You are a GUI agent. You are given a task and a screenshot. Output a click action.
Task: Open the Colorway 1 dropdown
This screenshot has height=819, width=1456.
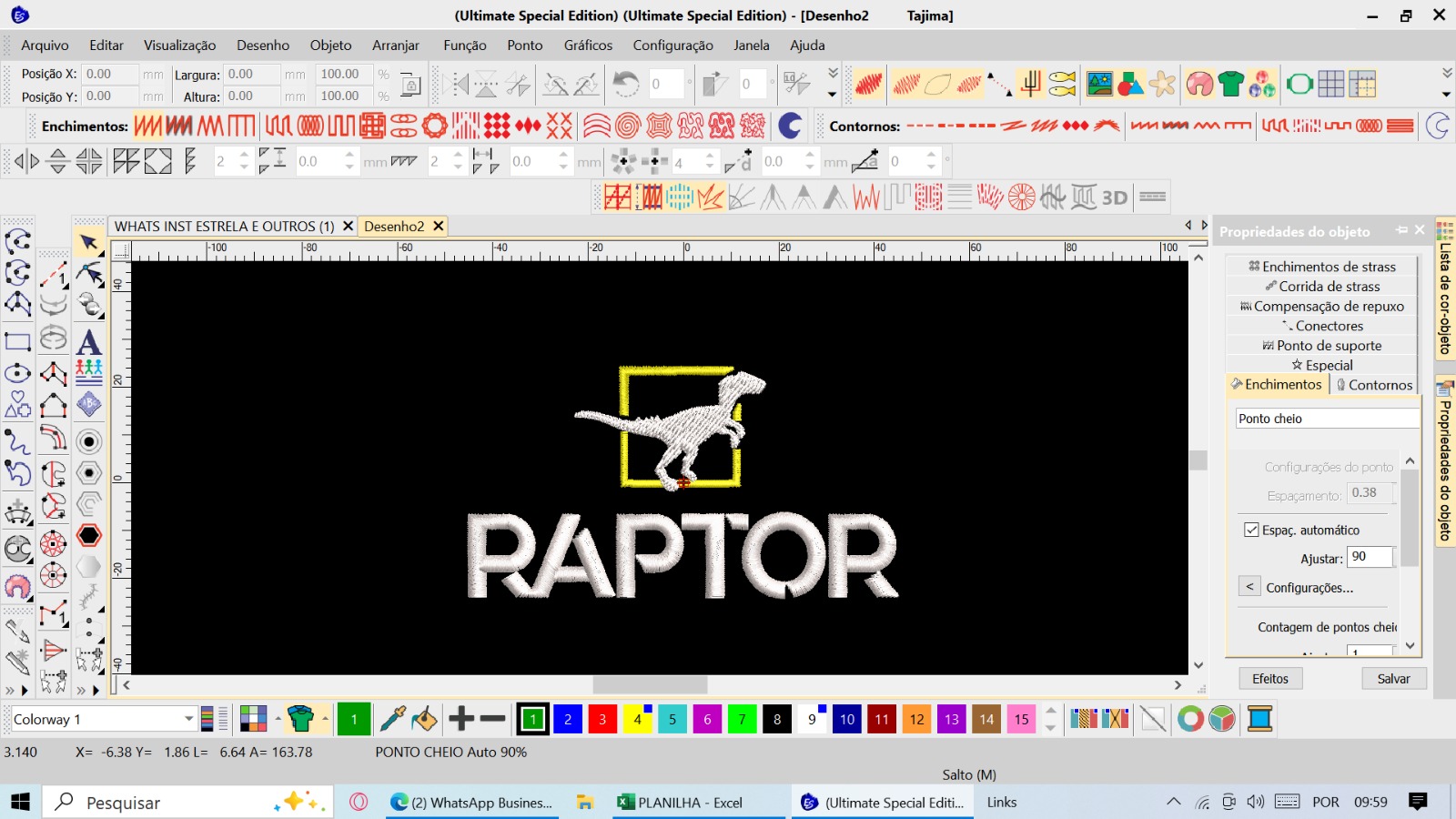pos(188,719)
